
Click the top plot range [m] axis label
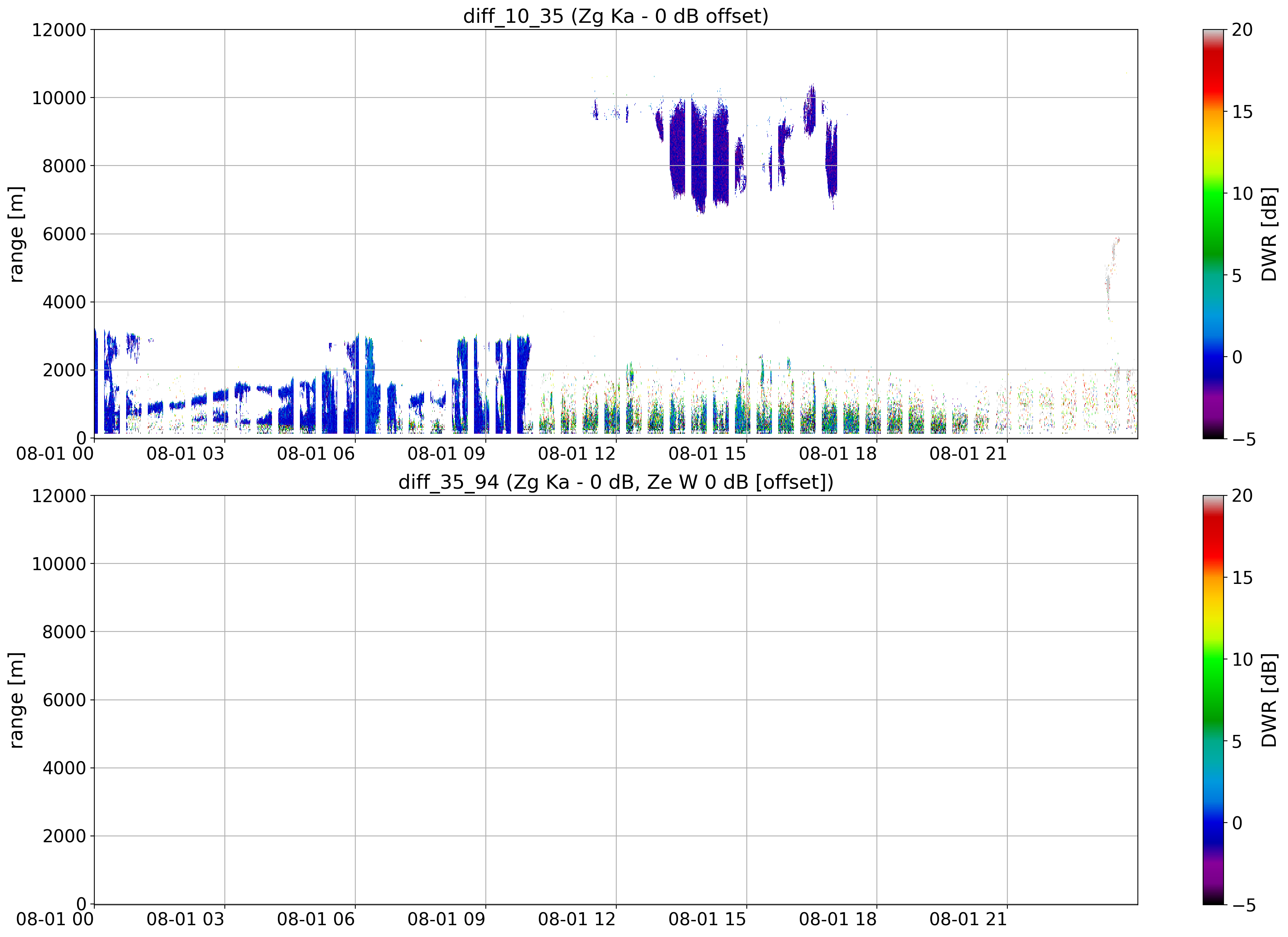[x=16, y=234]
